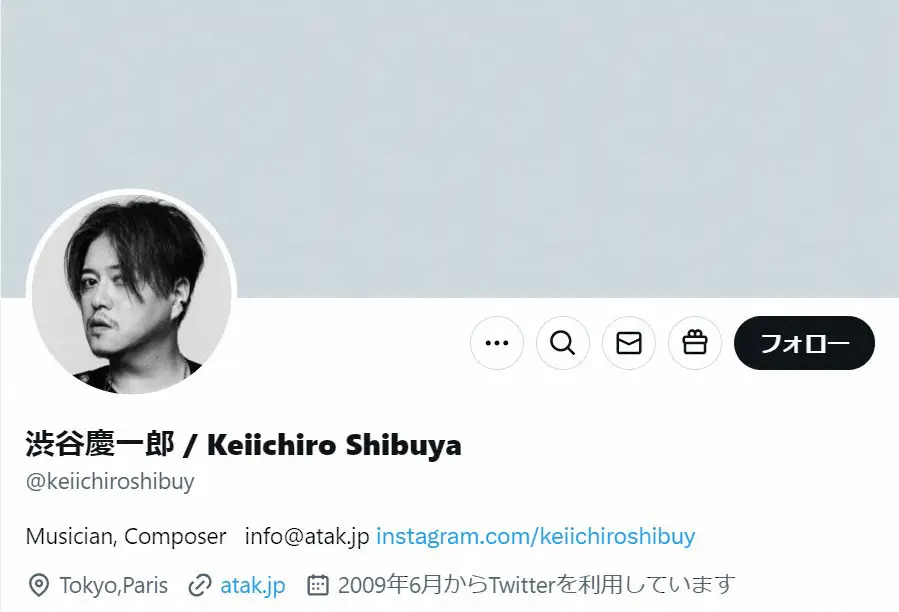The image size is (899, 612).
Task: Click the gift box icon
Action: (694, 343)
